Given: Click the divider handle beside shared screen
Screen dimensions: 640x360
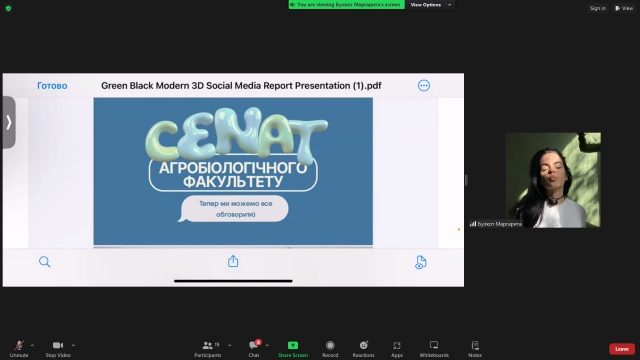Looking at the screenshot, I should tap(466, 180).
